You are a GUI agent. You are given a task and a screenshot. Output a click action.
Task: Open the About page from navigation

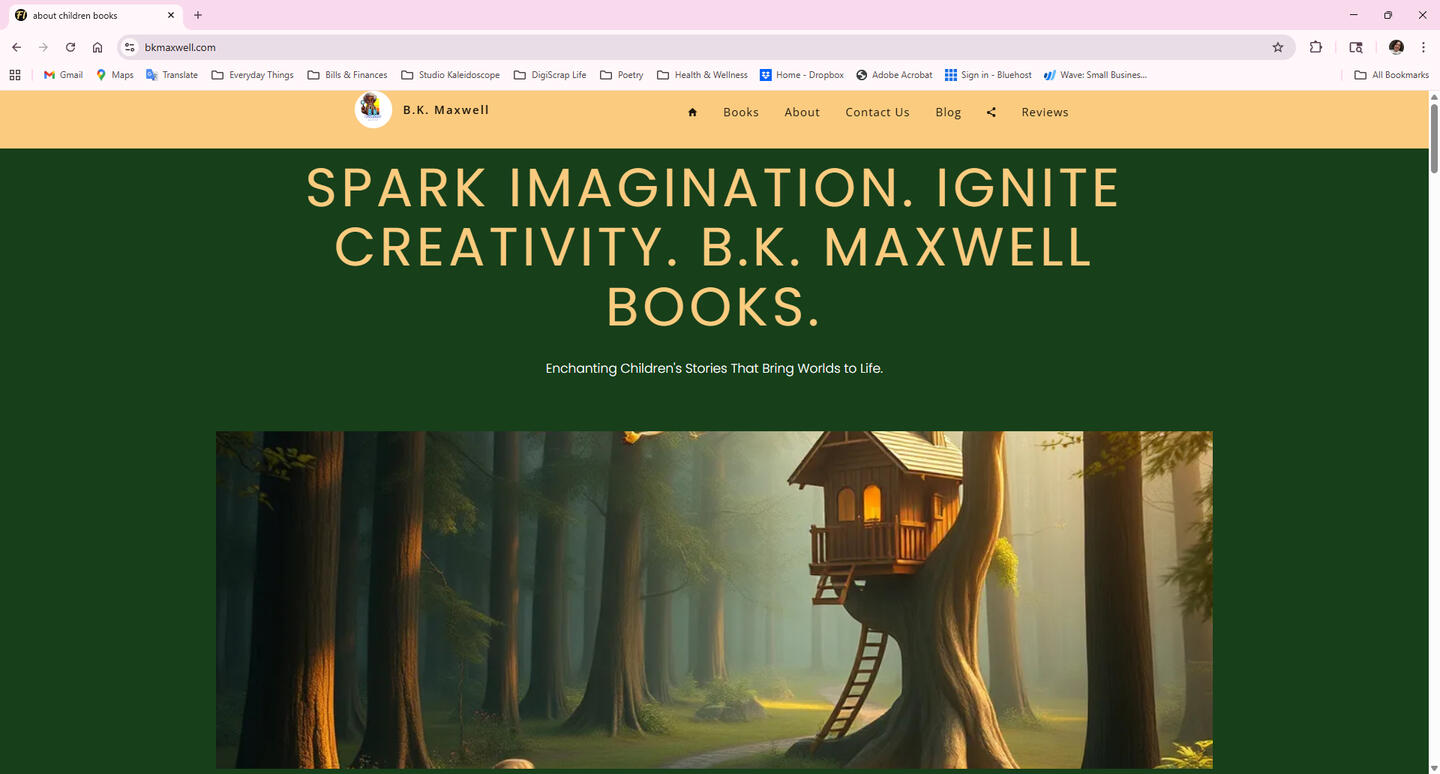802,112
